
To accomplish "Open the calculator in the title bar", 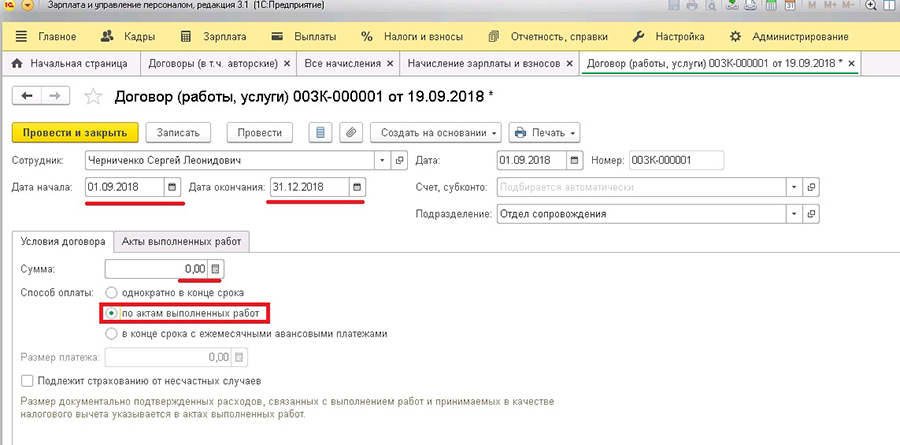I will tap(772, 6).
